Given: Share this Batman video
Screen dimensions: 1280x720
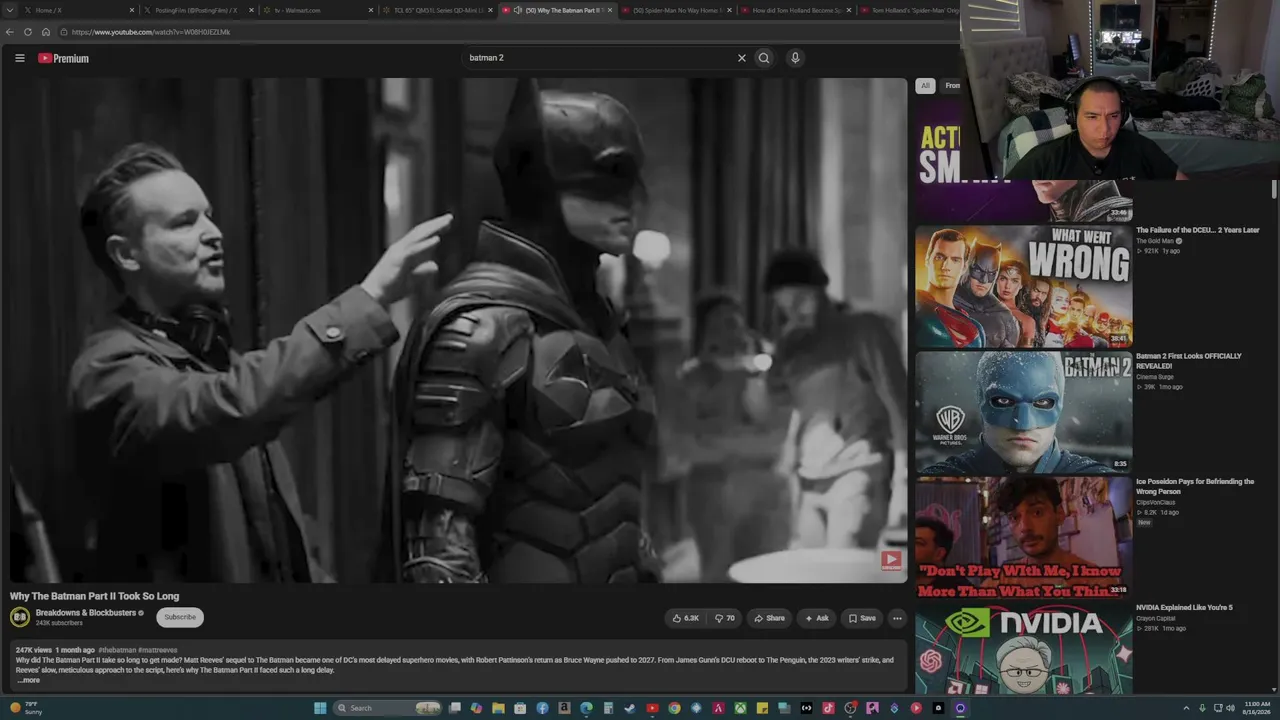Looking at the screenshot, I should (769, 618).
